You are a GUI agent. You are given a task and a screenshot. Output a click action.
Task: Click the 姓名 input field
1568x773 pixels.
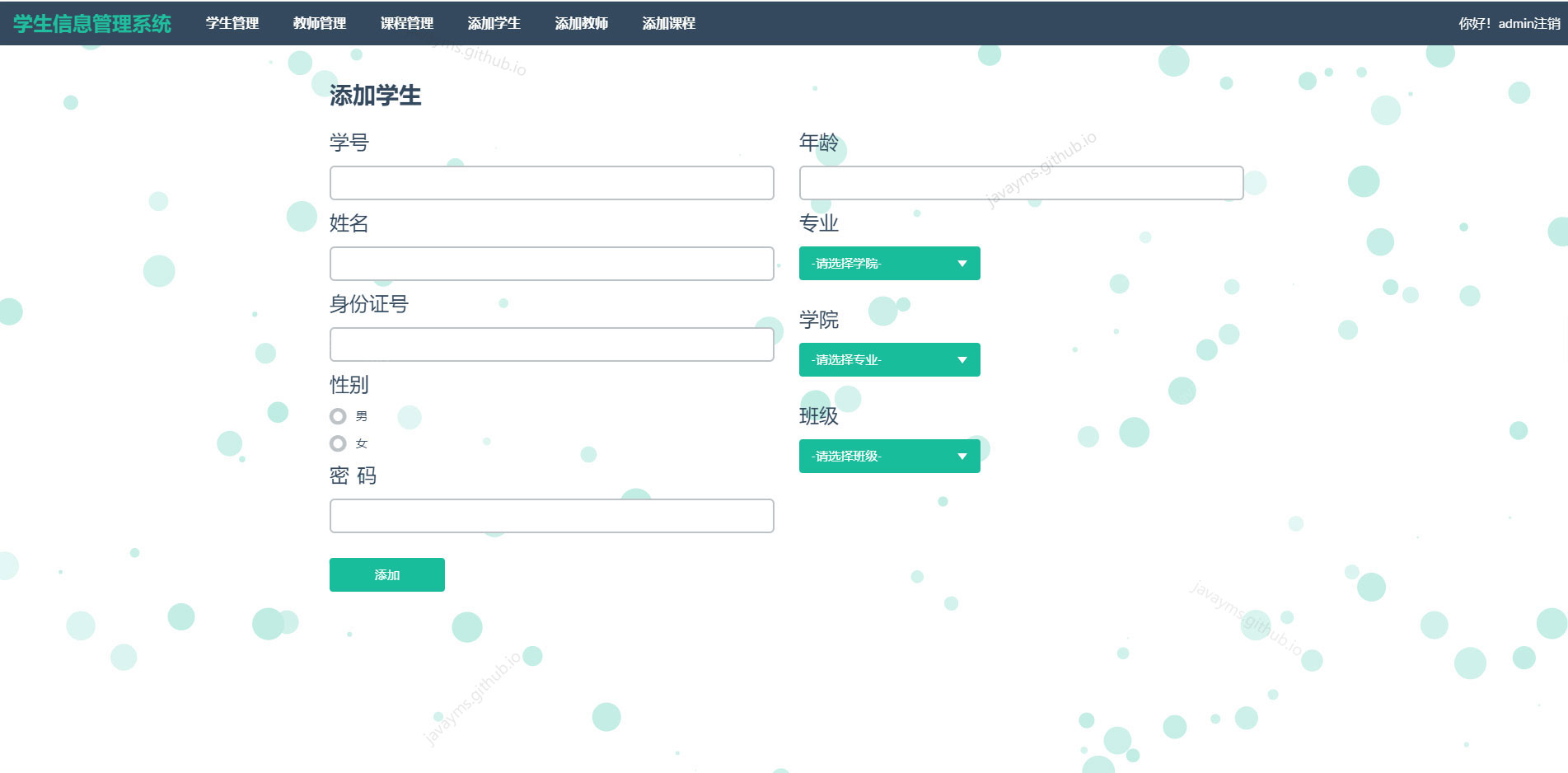click(x=551, y=263)
